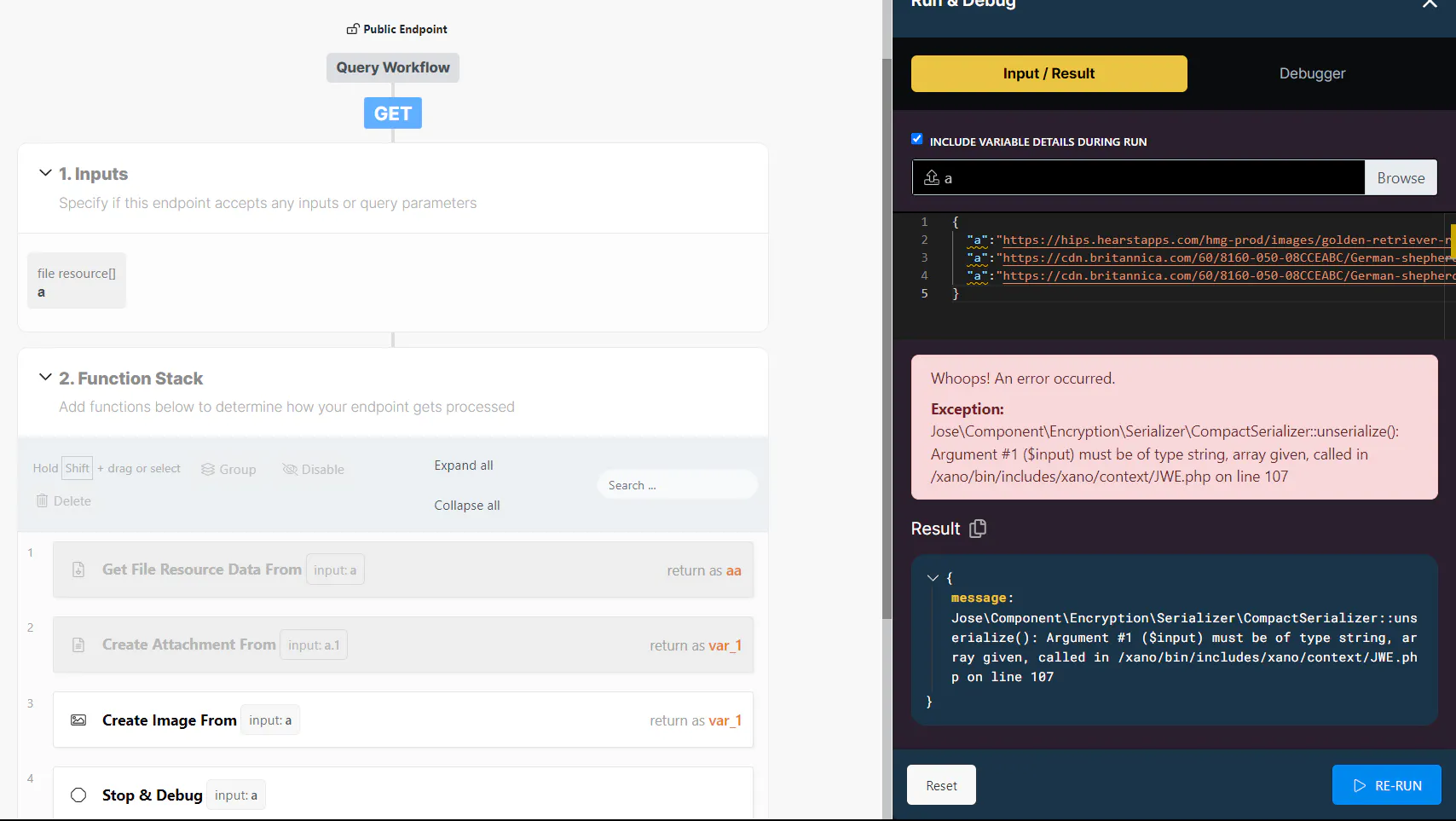Viewport: 1456px width, 821px height.
Task: Copy the Result using the clipboard icon
Action: point(978,529)
